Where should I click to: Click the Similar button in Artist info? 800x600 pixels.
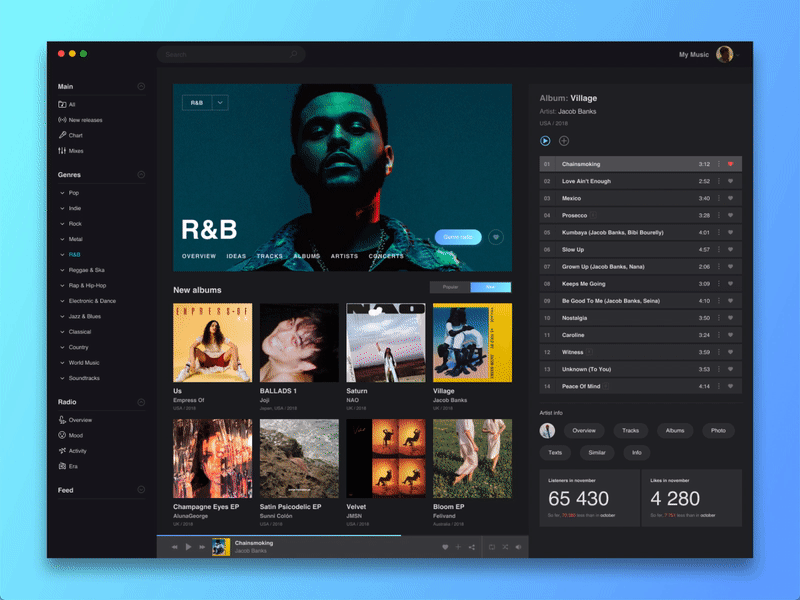[598, 452]
